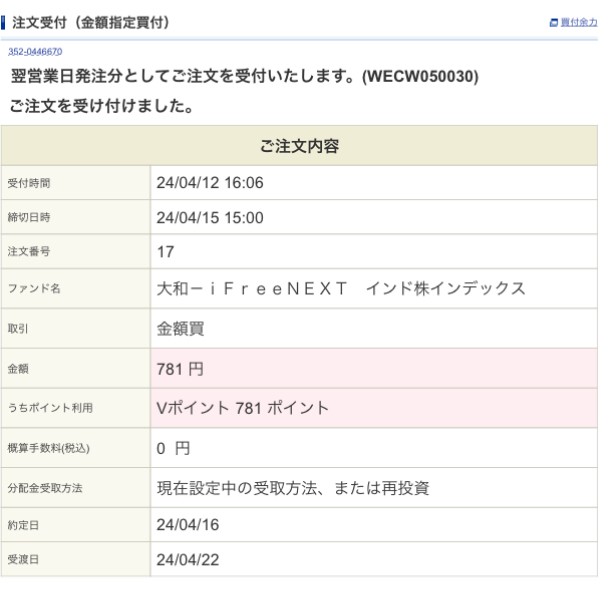The image size is (609, 600).
Task: Click the 分配金受取方法 row label
Action: click(x=45, y=488)
